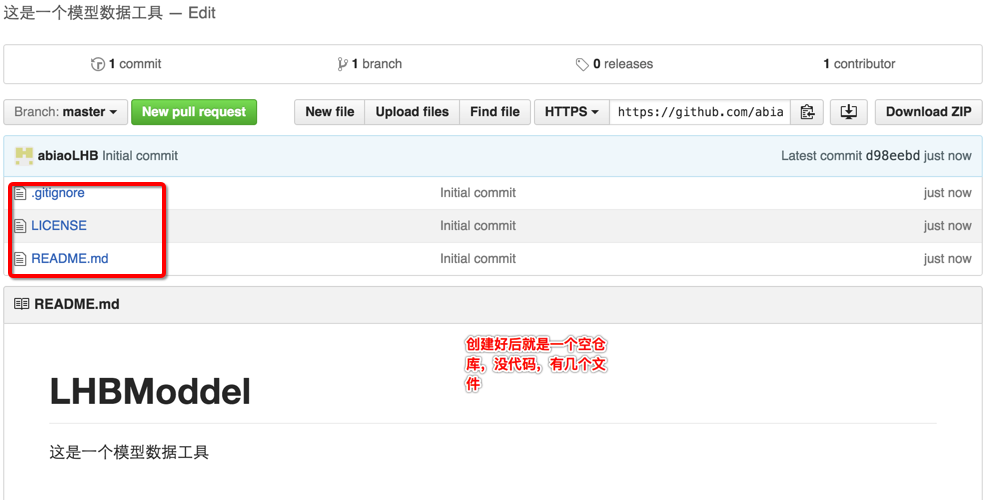This screenshot has height=500, width=1001.
Task: Click 'Initial commit' message in LICENSE row
Action: pyautogui.click(x=478, y=225)
